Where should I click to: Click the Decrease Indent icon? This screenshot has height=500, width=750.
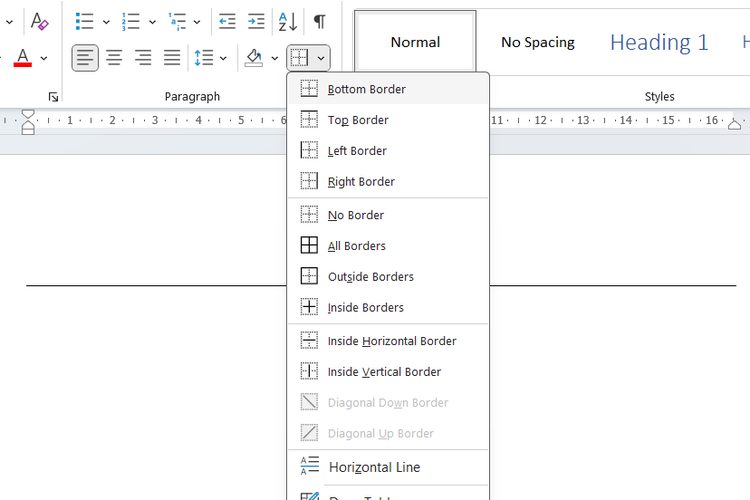pyautogui.click(x=227, y=22)
